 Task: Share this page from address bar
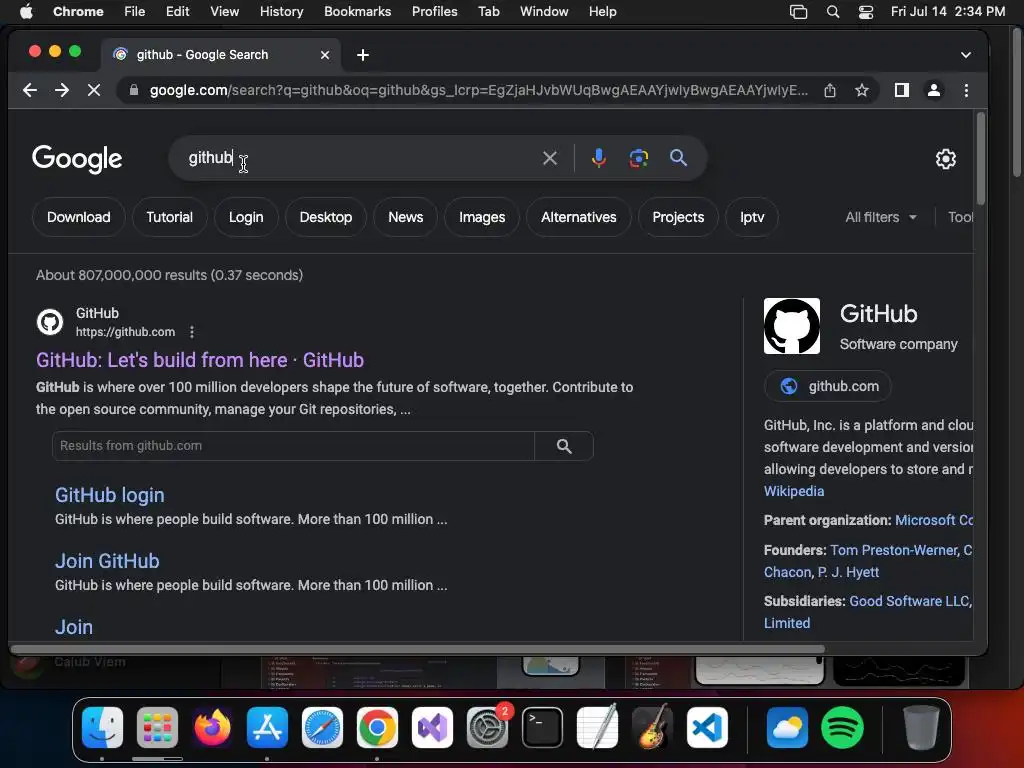829,90
